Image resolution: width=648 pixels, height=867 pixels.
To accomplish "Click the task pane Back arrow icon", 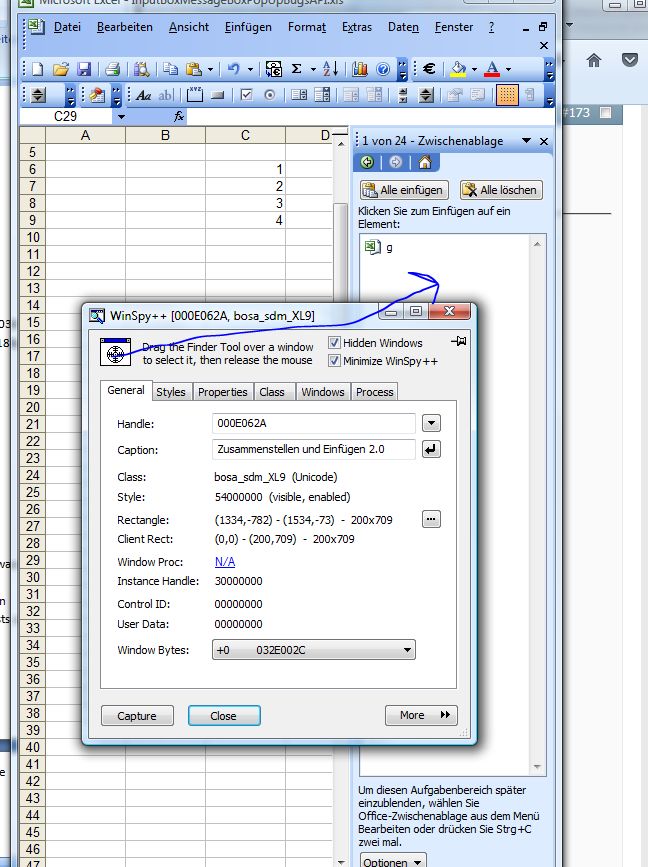I will (367, 162).
